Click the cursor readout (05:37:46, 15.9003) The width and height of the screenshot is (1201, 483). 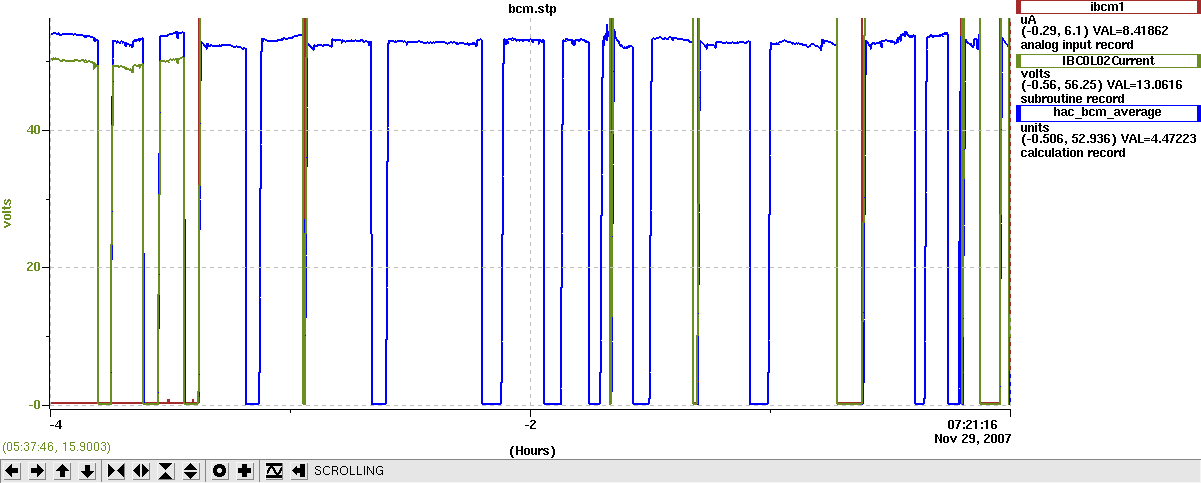coord(56,446)
